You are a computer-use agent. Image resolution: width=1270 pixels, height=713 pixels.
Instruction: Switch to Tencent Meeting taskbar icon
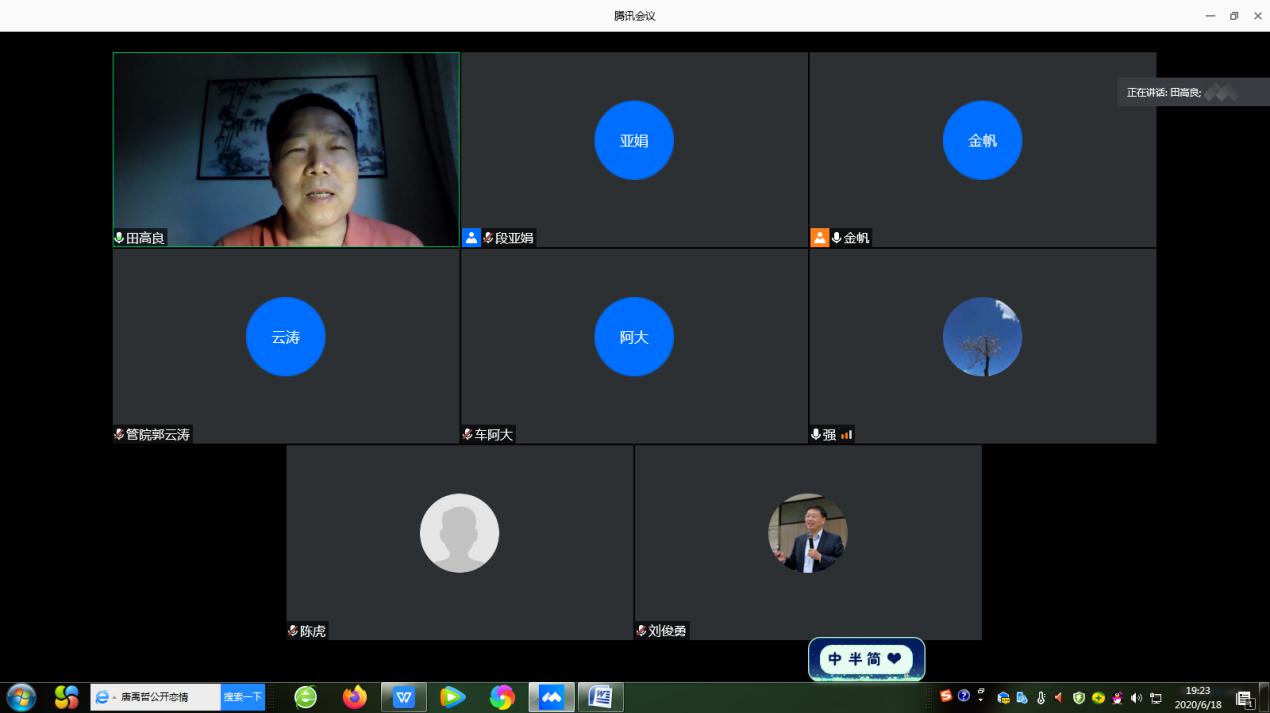(x=551, y=697)
